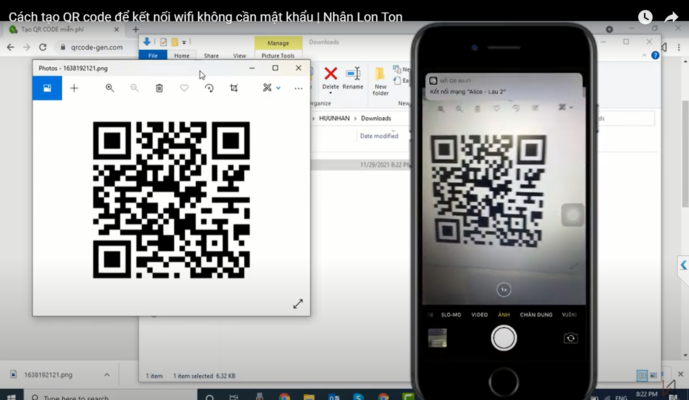The height and width of the screenshot is (400, 689).
Task: Tap AssistiveTouch floating button on phone
Action: point(573,215)
